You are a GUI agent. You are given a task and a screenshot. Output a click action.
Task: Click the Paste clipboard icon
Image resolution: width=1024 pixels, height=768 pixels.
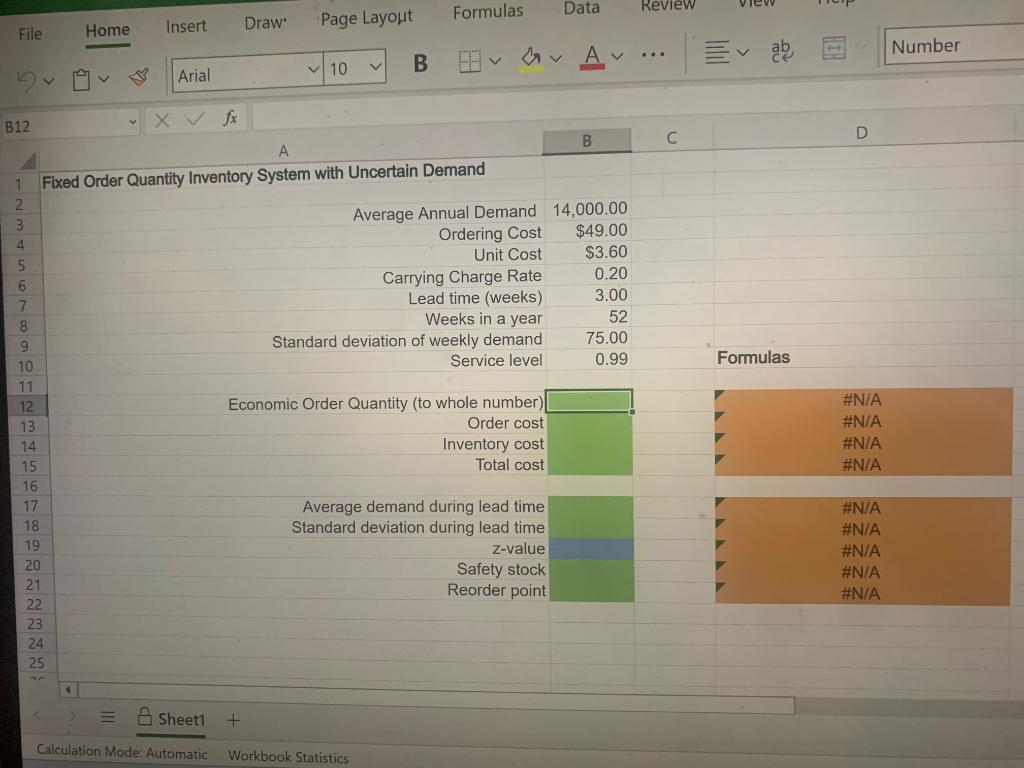pyautogui.click(x=81, y=80)
